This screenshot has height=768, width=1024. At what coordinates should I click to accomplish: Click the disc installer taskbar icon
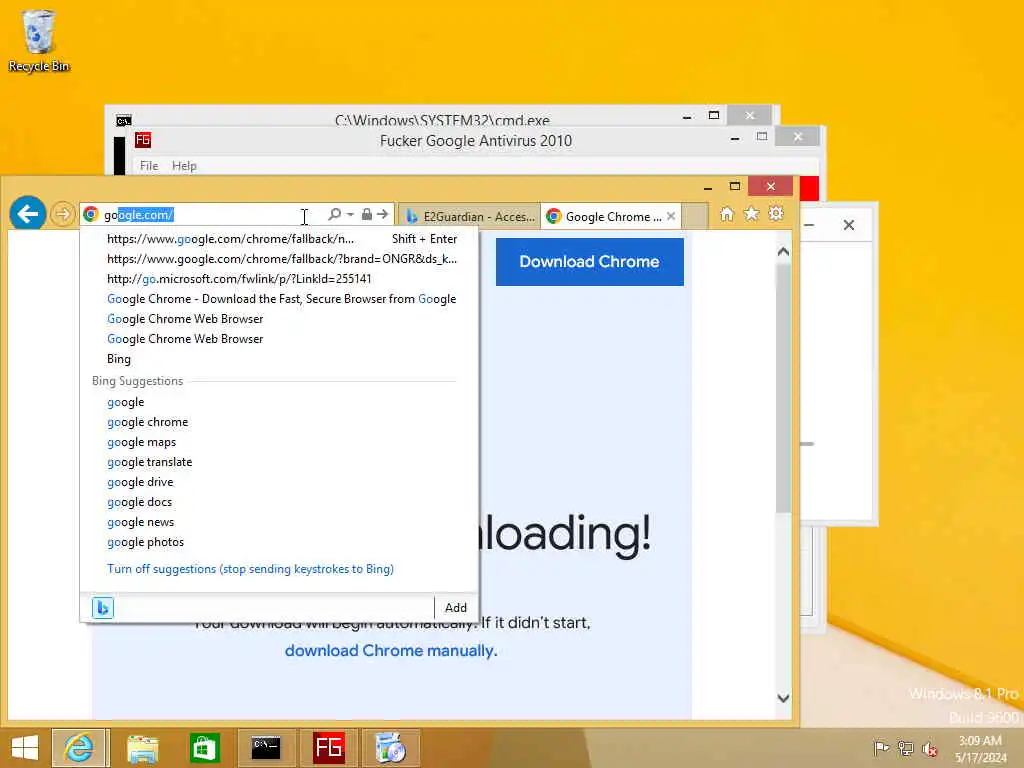pos(391,748)
